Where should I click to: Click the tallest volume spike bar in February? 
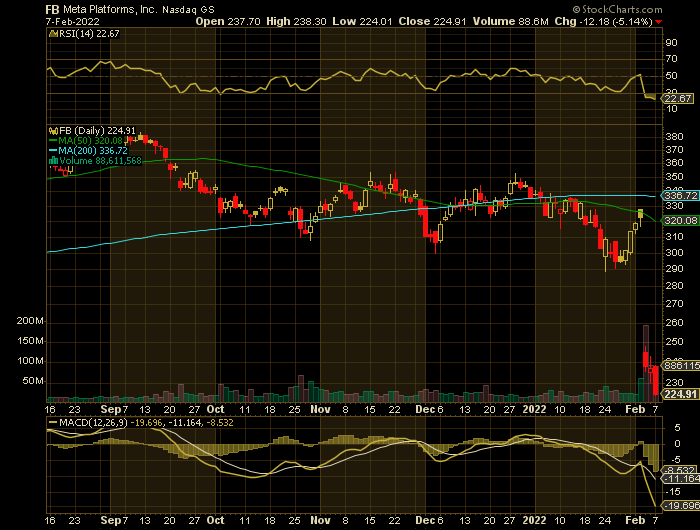(x=646, y=363)
